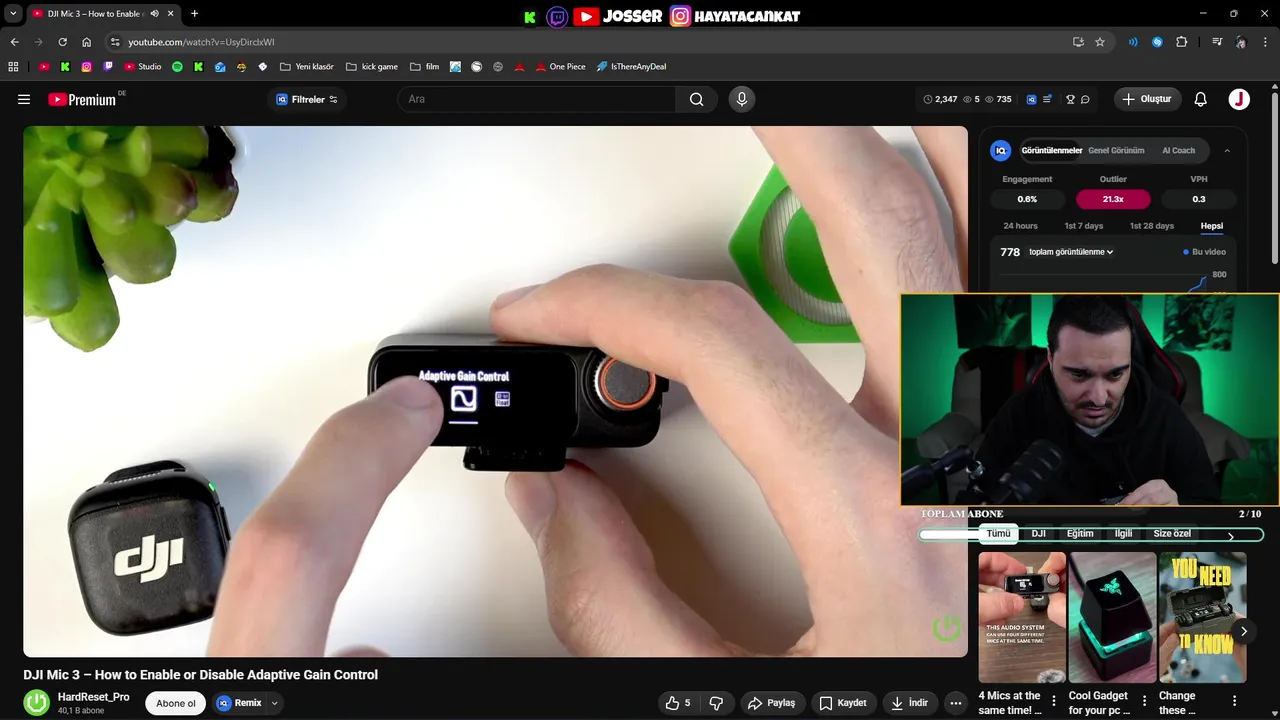Open options for 'Change these' video
Image resolution: width=1280 pixels, height=720 pixels.
(1235, 701)
